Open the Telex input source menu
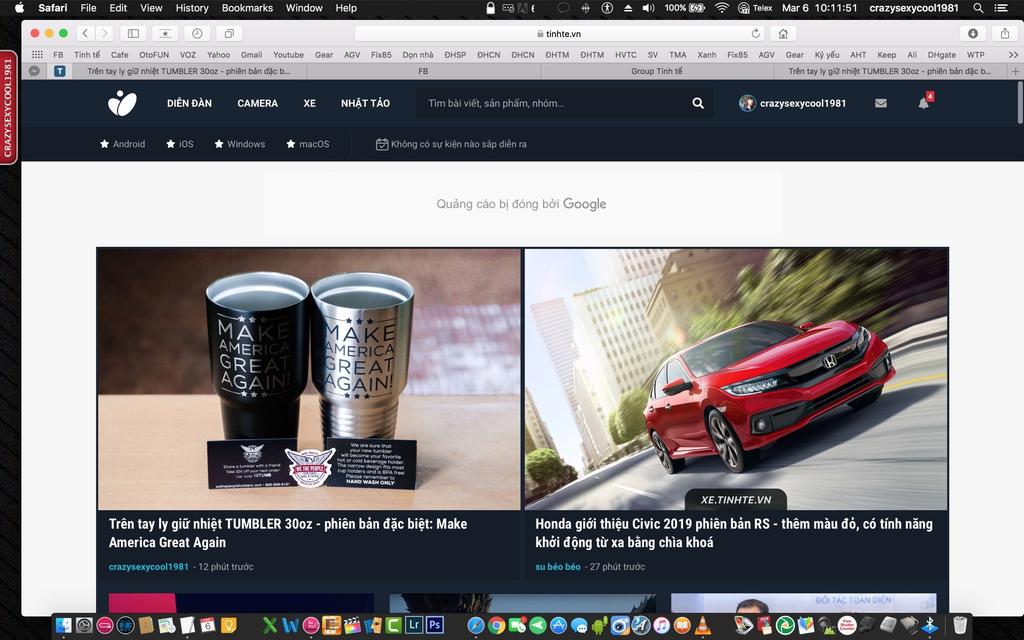The height and width of the screenshot is (640, 1024). coord(755,8)
